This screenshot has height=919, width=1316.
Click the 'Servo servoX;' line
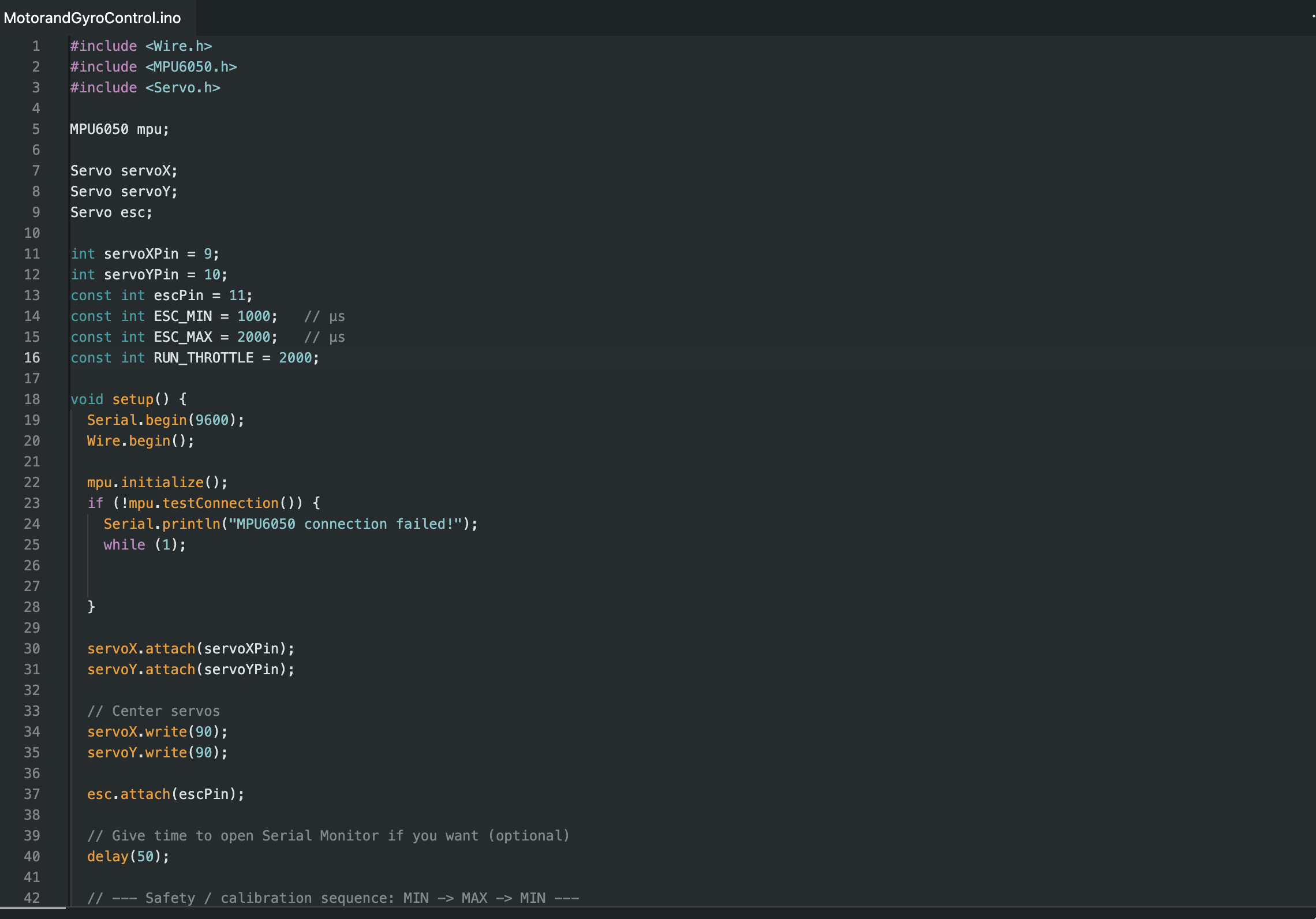(124, 171)
